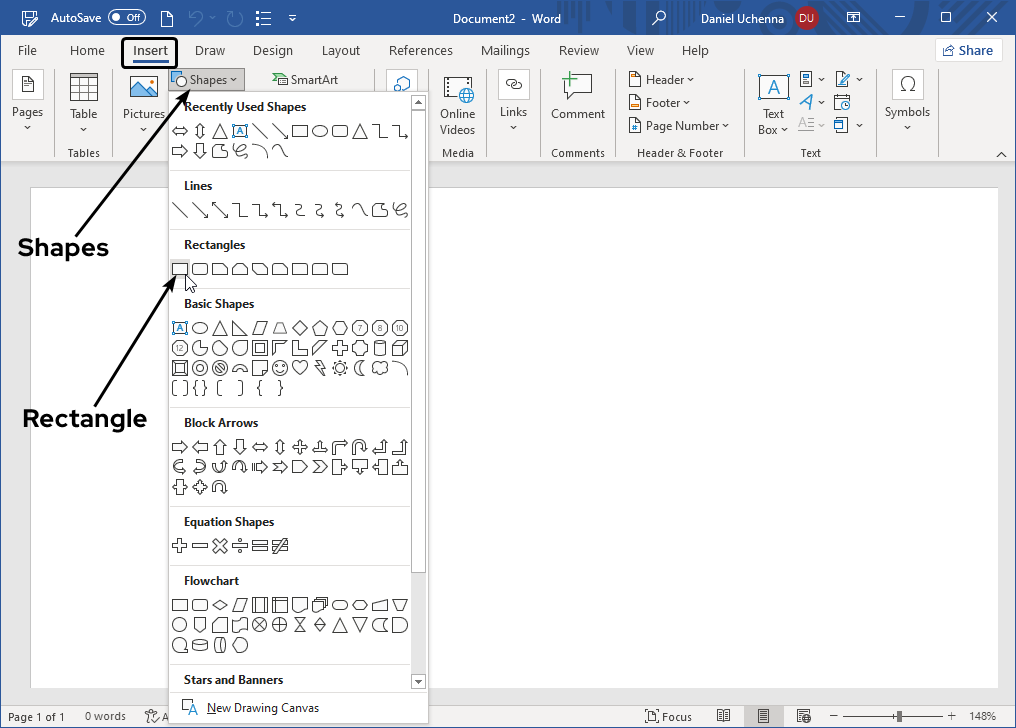
Task: Switch to Focus mode in the status bar
Action: point(668,716)
